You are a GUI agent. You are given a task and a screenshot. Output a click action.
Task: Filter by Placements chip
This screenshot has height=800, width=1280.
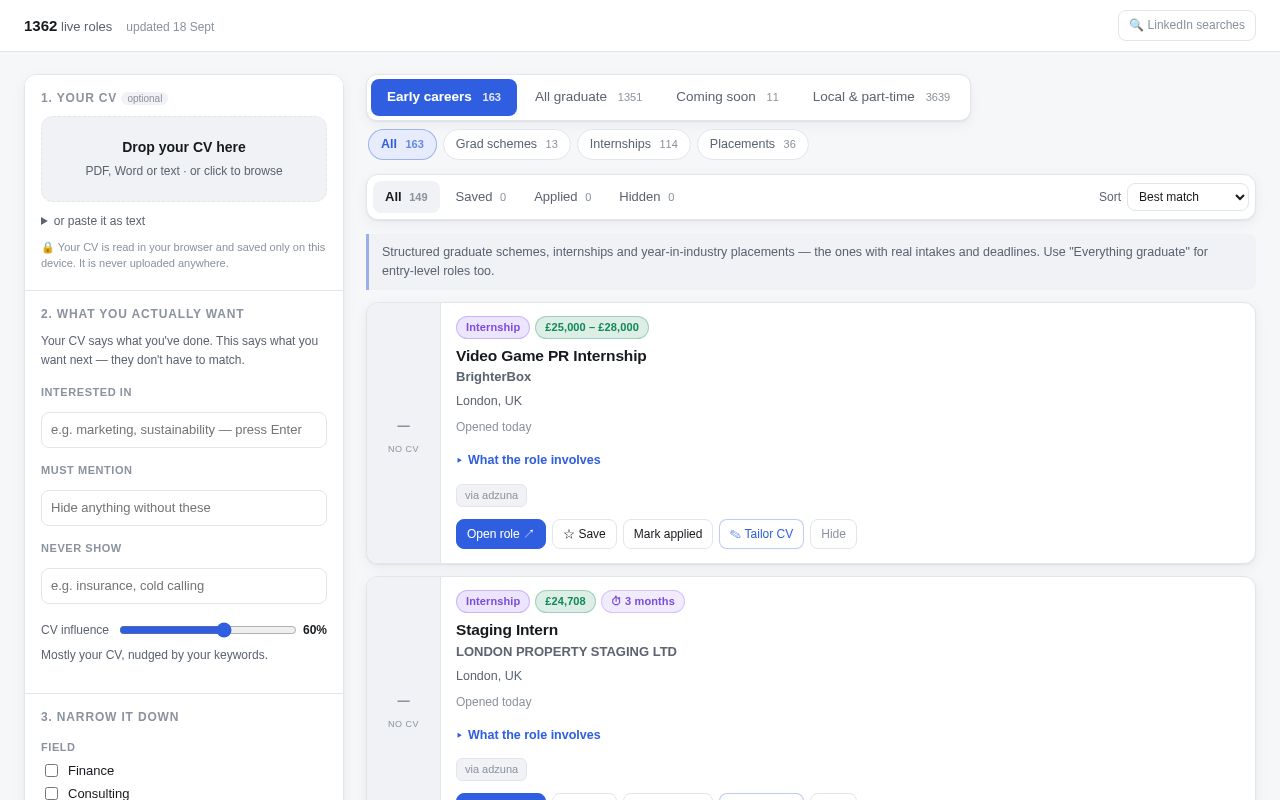753,144
